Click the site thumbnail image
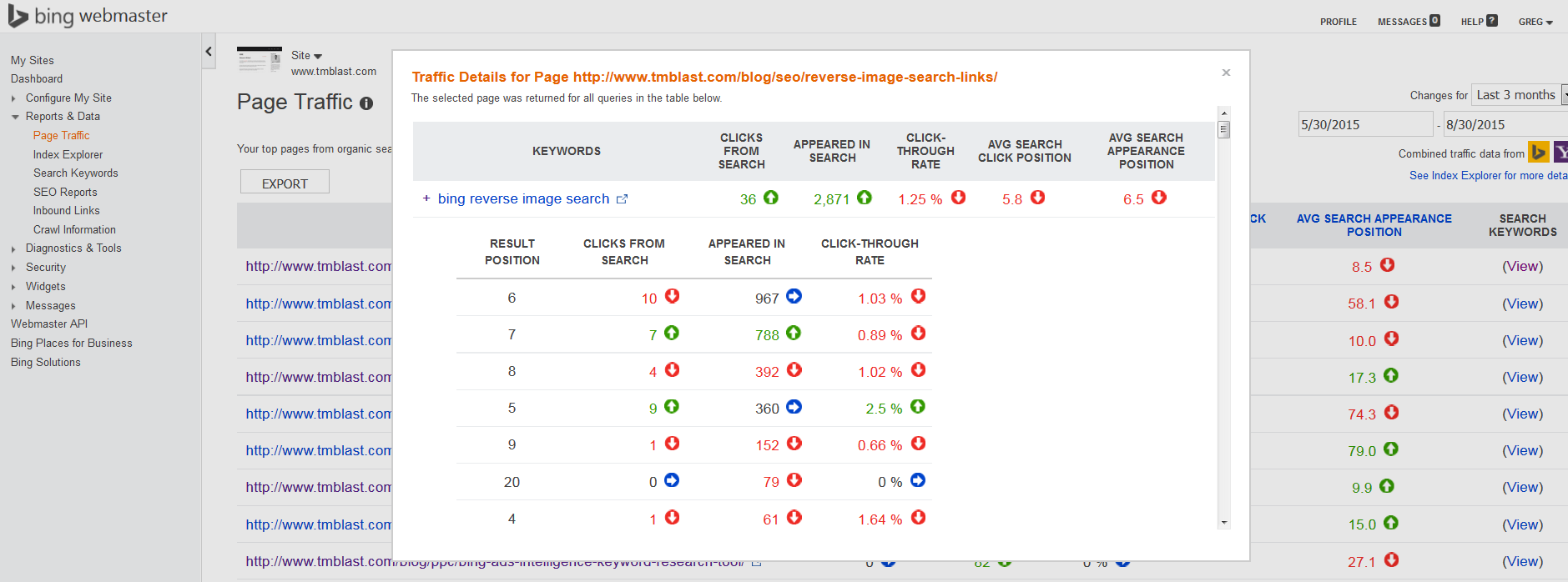The height and width of the screenshot is (582, 1568). (x=260, y=60)
